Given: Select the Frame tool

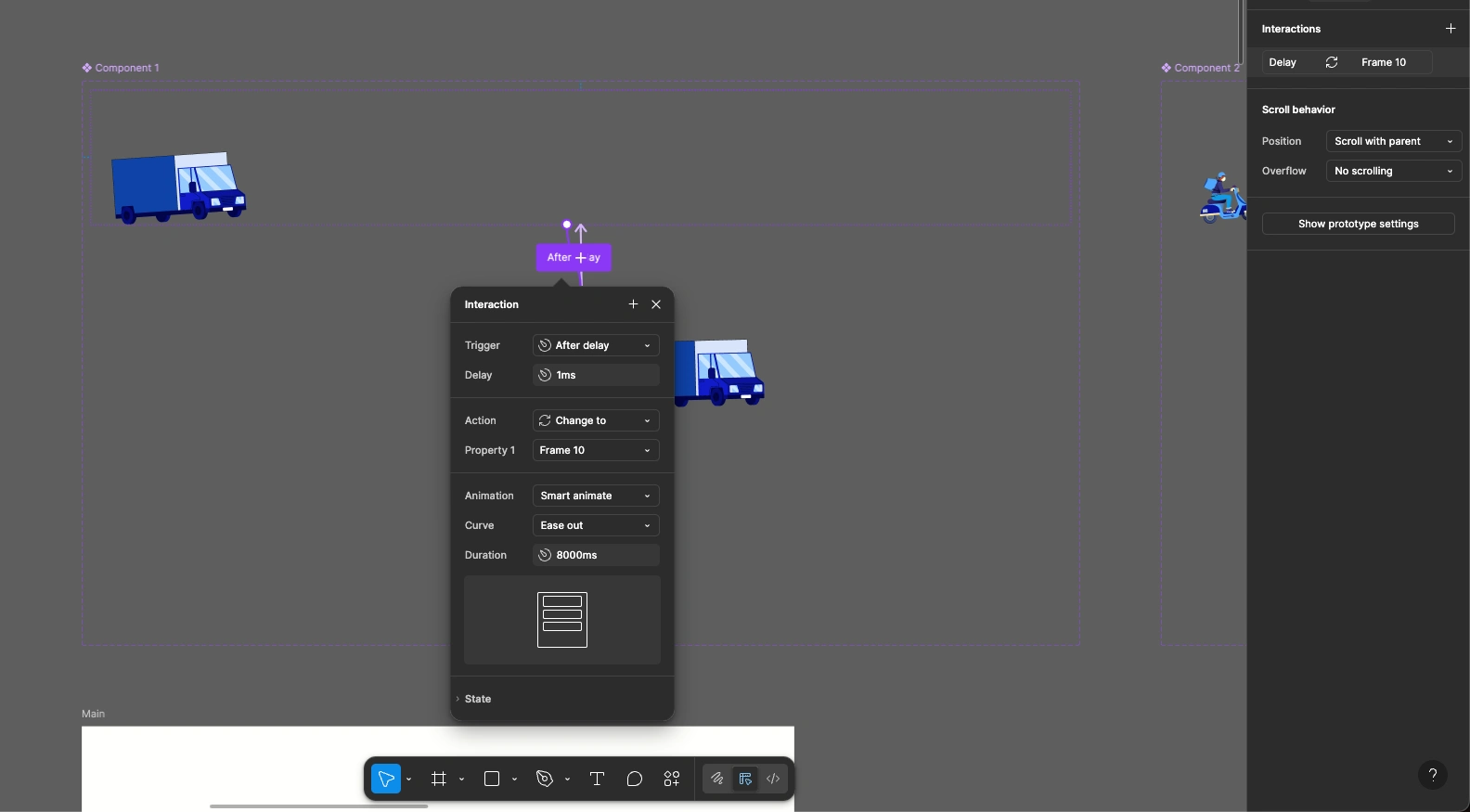Looking at the screenshot, I should pyautogui.click(x=439, y=779).
